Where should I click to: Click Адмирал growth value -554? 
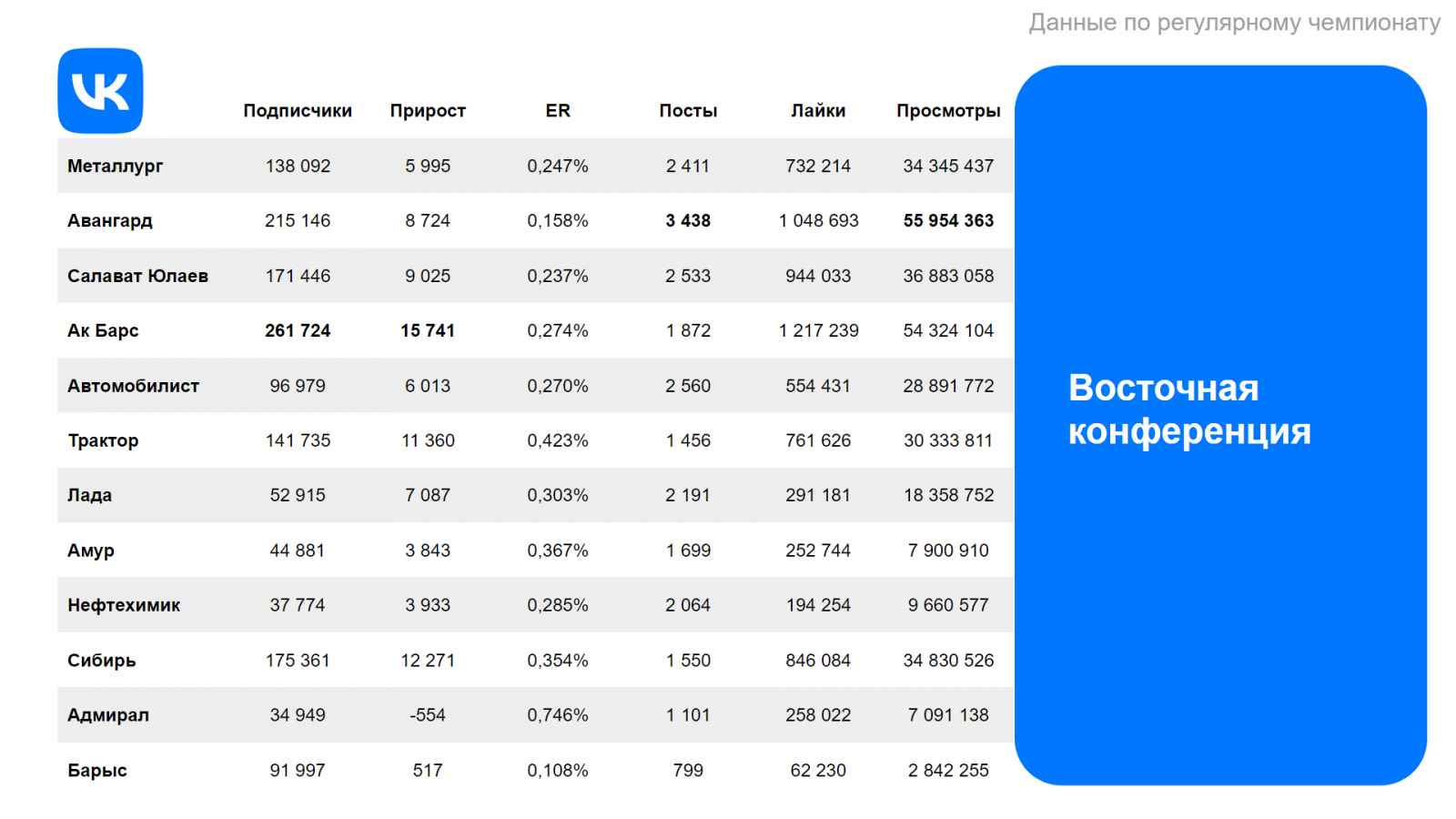[x=428, y=715]
